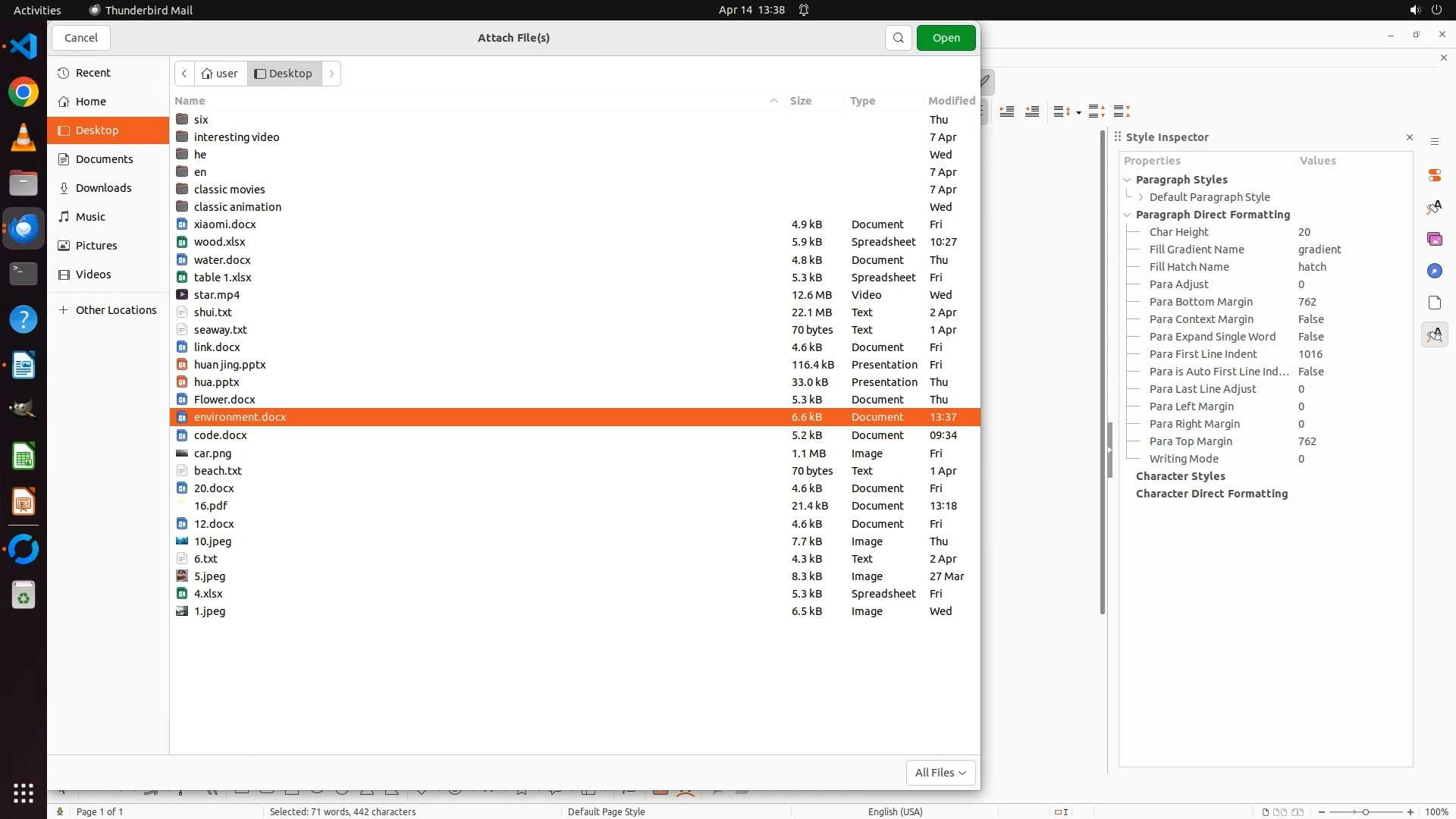The image size is (1456, 819).
Task: Go to the user folder in path bar
Action: pyautogui.click(x=220, y=74)
